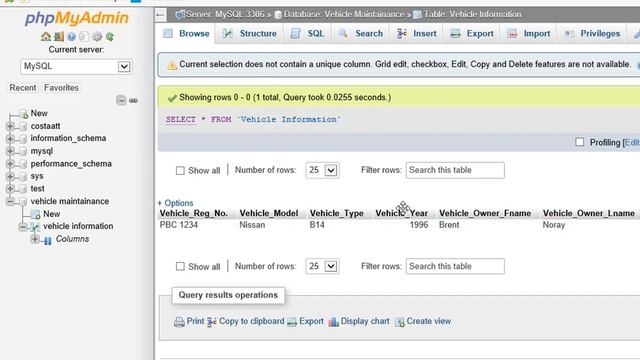Click the Print printer icon
640x360 pixels.
click(x=179, y=322)
